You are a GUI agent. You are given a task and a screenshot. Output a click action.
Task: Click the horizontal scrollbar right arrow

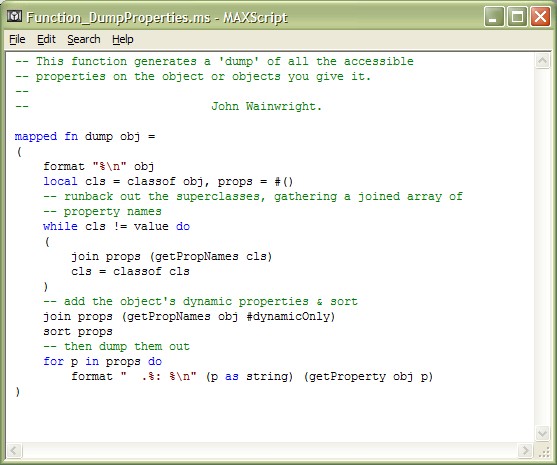525,451
